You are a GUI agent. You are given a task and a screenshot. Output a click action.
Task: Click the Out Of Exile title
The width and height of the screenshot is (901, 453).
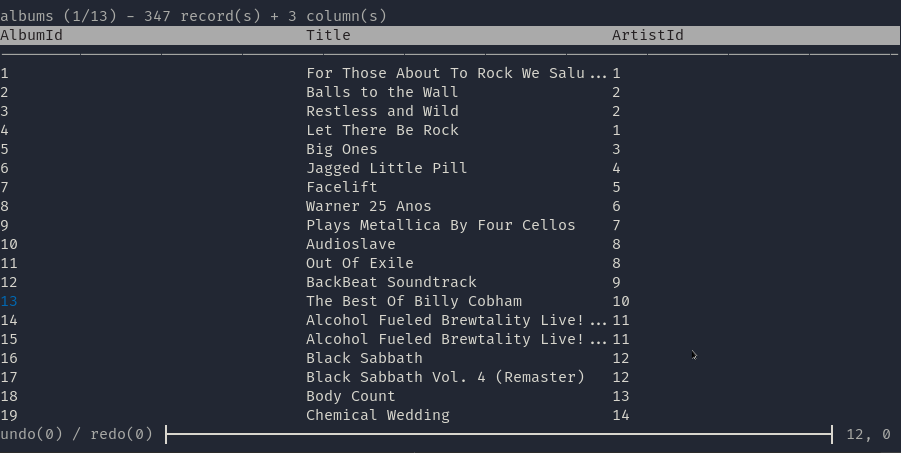click(x=360, y=263)
